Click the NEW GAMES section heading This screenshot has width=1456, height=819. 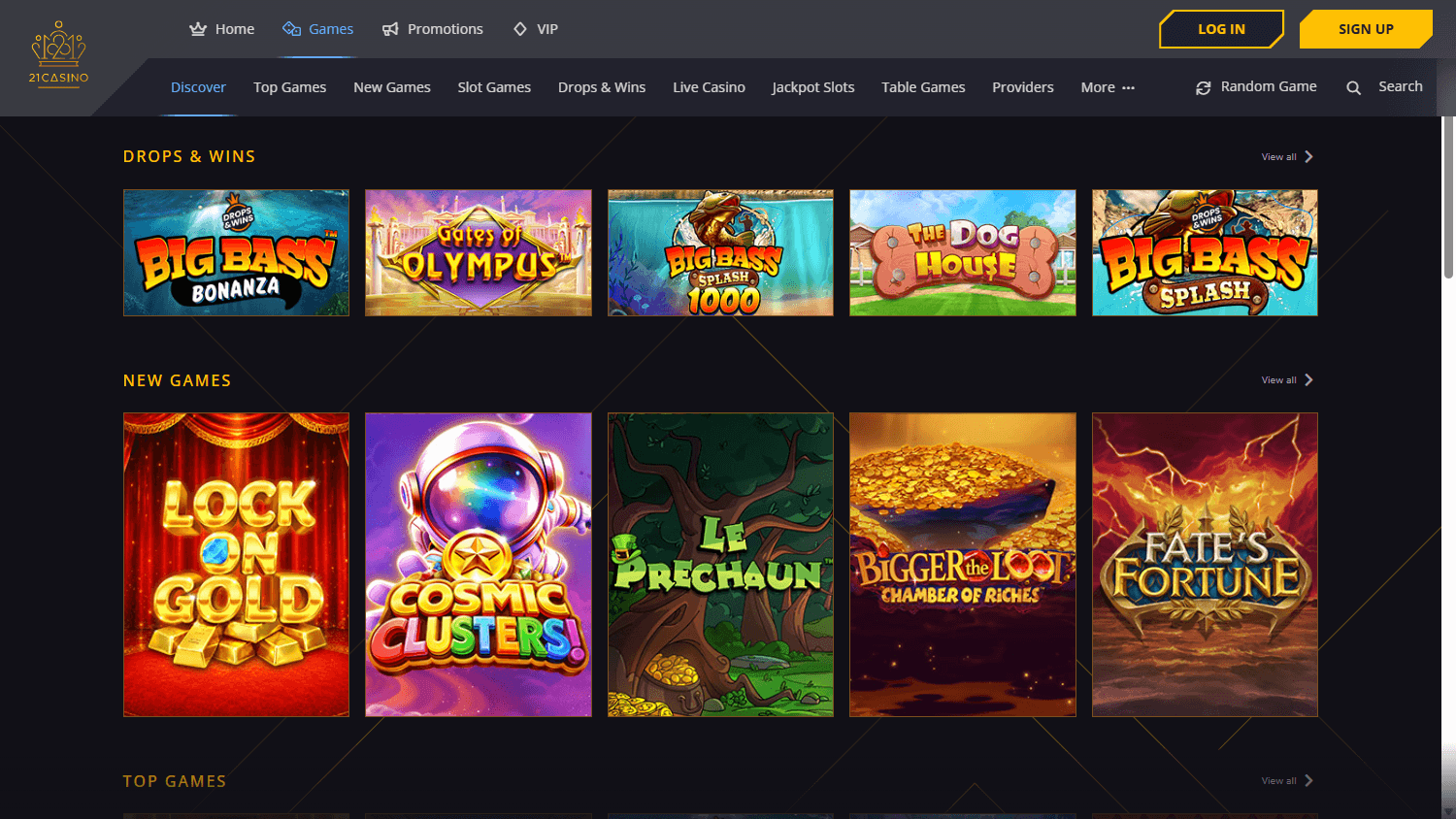point(177,380)
